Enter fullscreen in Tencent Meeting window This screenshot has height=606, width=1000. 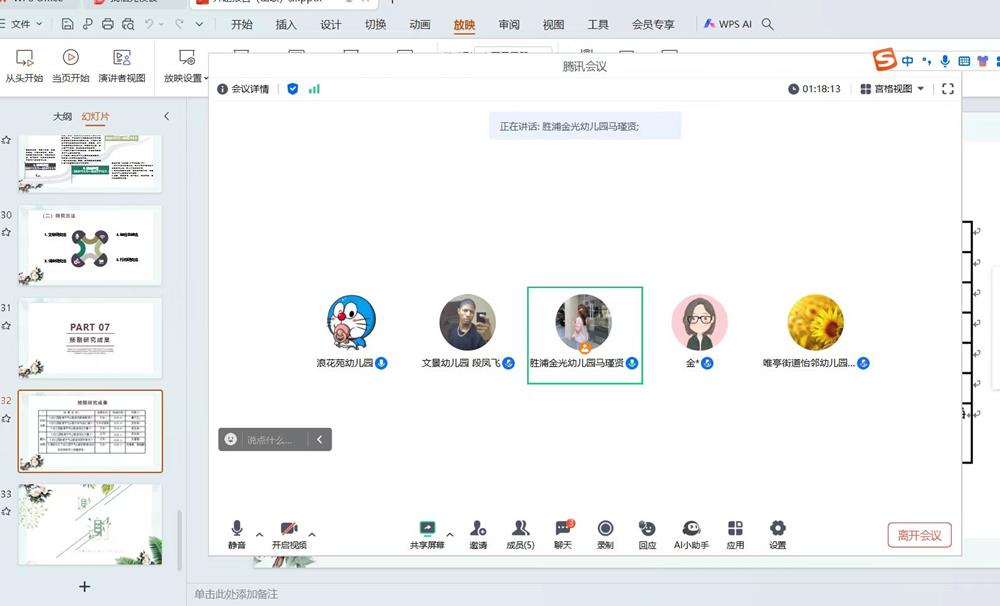coord(948,89)
